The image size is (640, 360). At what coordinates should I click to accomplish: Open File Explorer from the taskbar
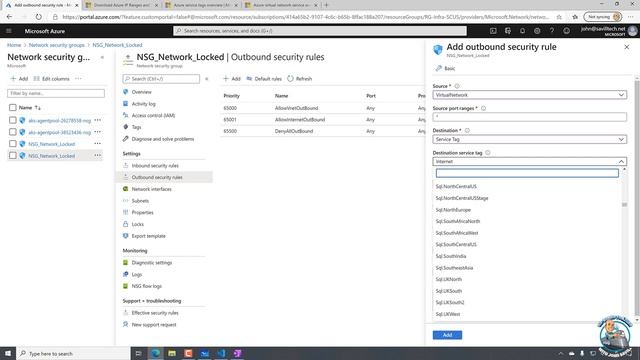pos(172,353)
